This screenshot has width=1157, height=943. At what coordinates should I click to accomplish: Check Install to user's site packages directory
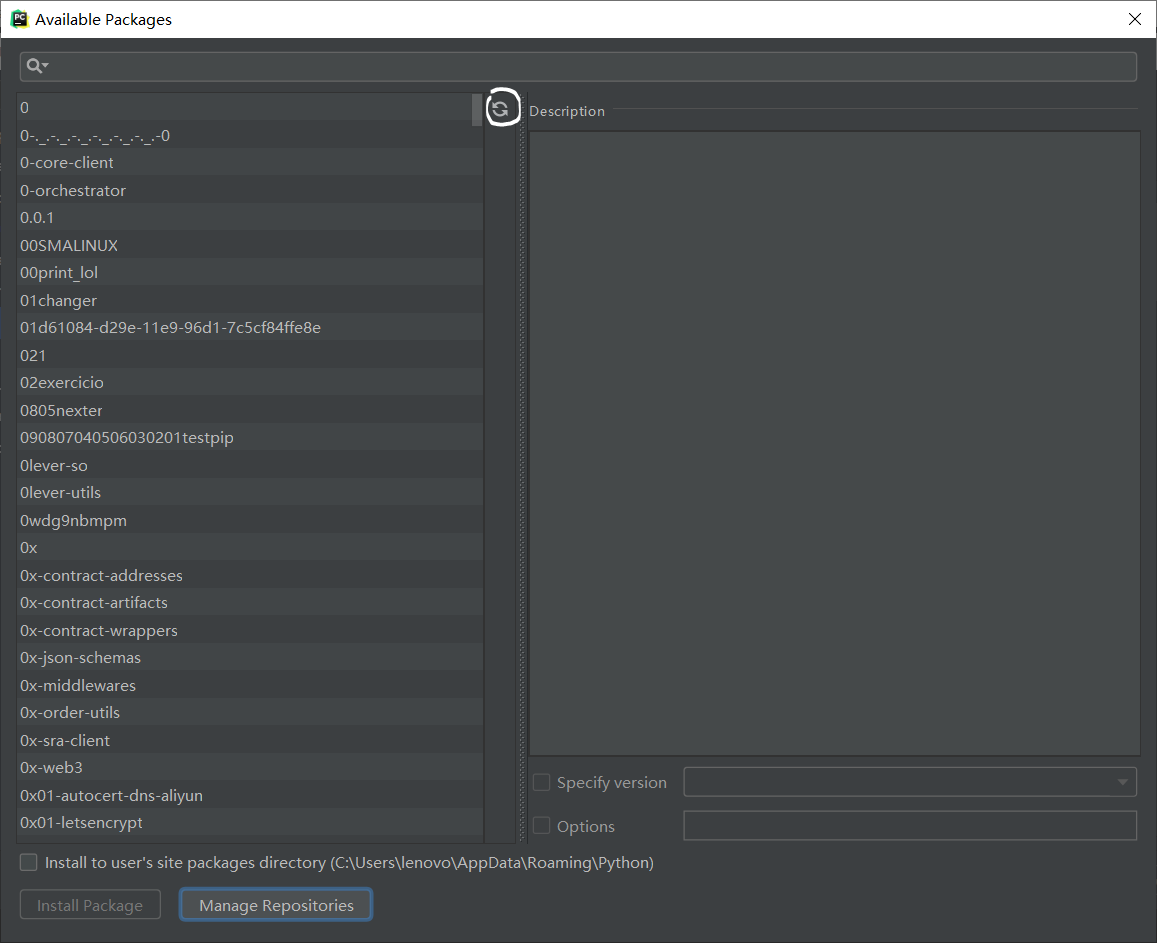[x=29, y=862]
